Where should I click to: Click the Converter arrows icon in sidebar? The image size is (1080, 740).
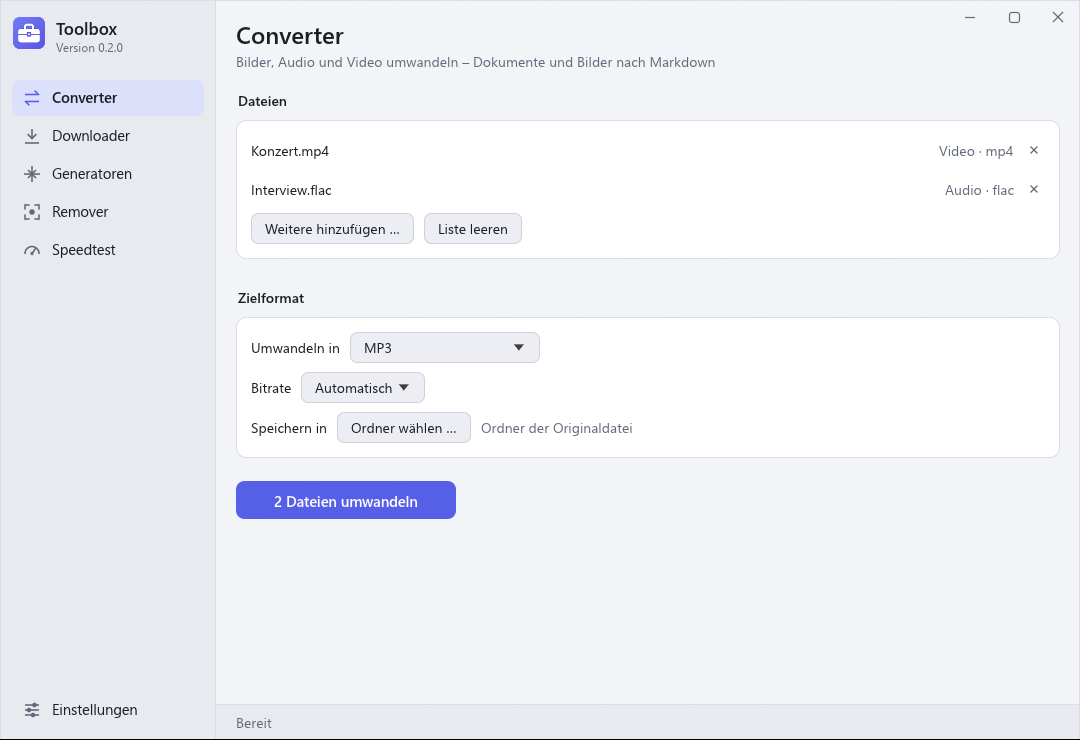coord(32,98)
